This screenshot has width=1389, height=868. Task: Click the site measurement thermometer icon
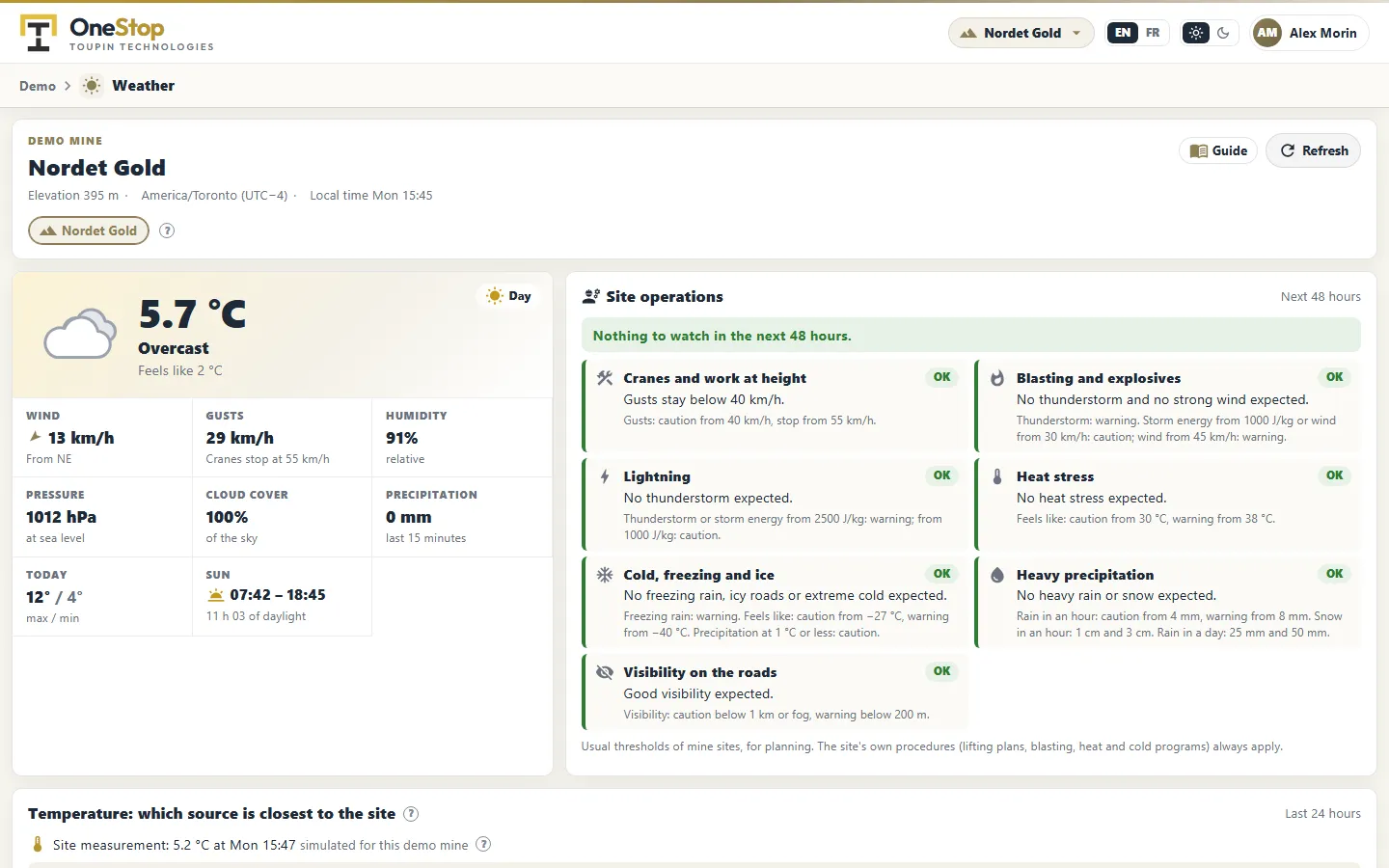38,845
